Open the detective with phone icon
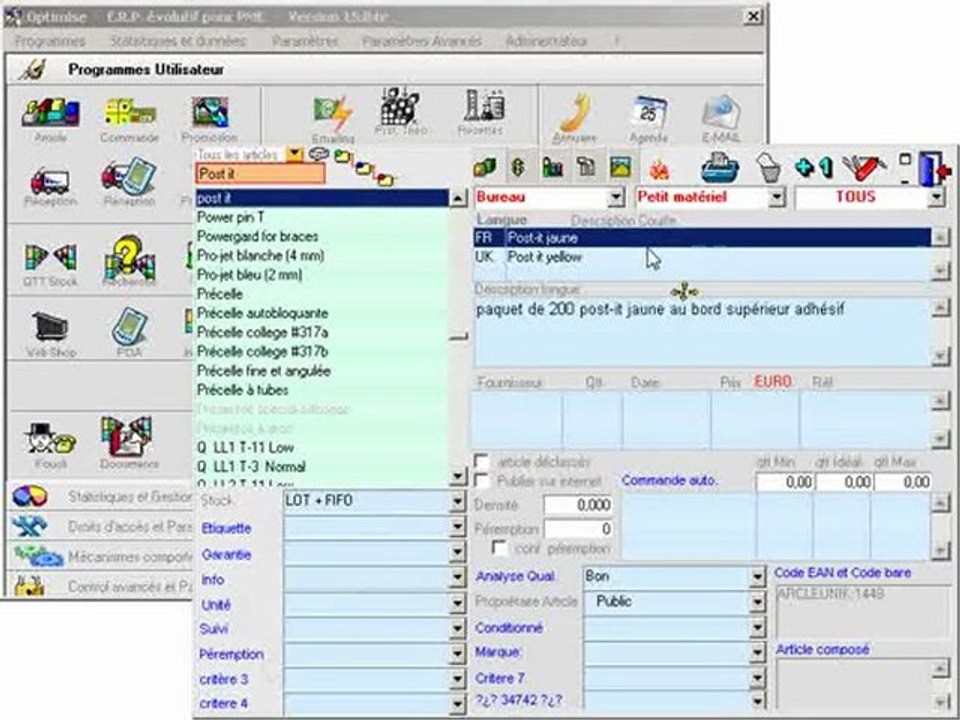This screenshot has width=960, height=720. 50,438
